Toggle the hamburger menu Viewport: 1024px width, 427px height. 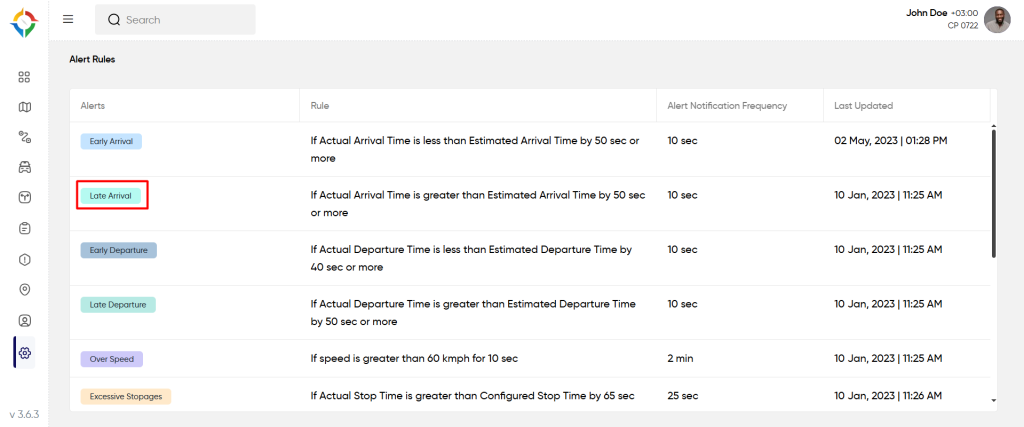(x=68, y=19)
